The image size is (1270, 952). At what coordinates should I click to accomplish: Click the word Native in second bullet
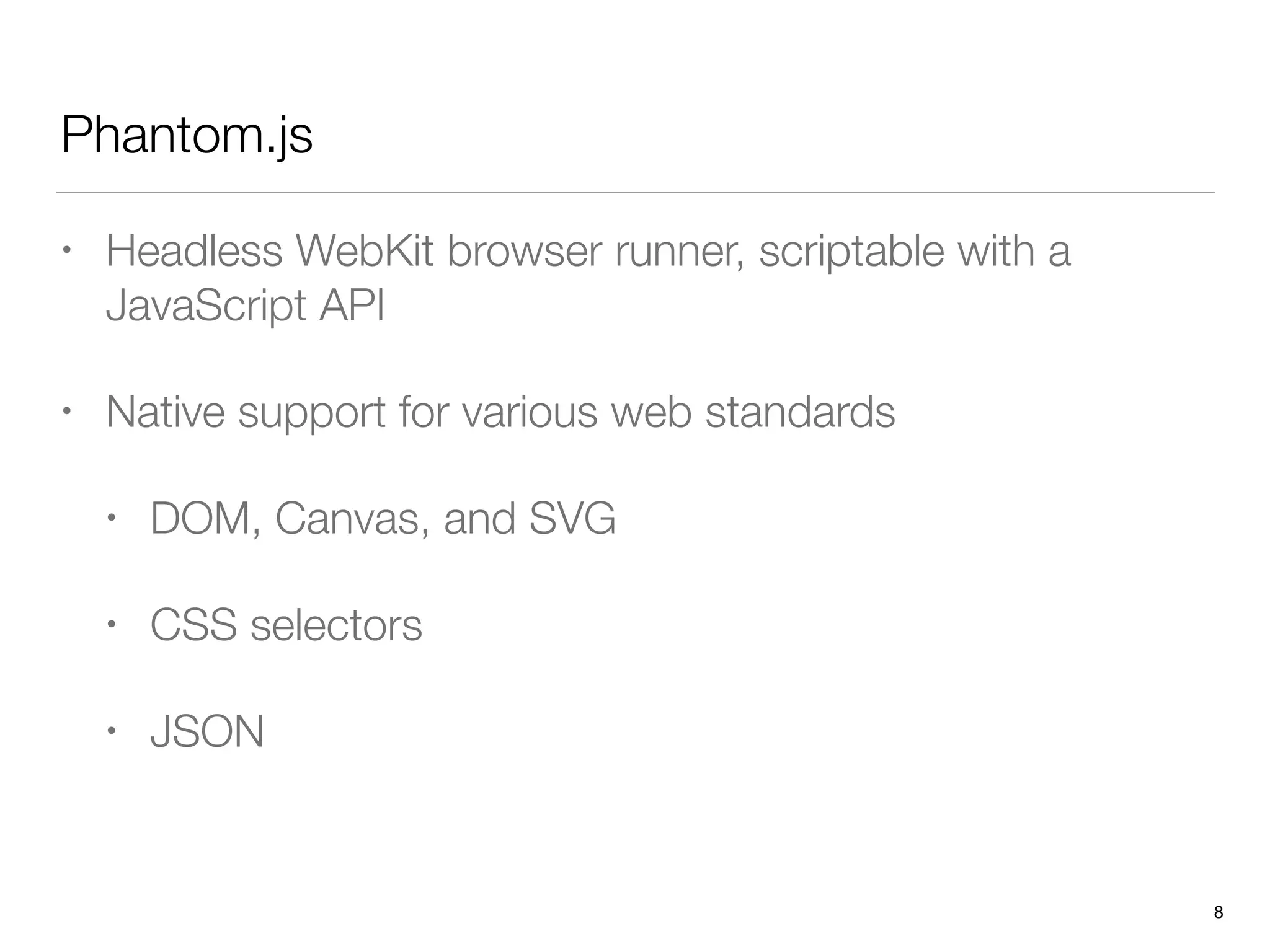click(x=165, y=412)
